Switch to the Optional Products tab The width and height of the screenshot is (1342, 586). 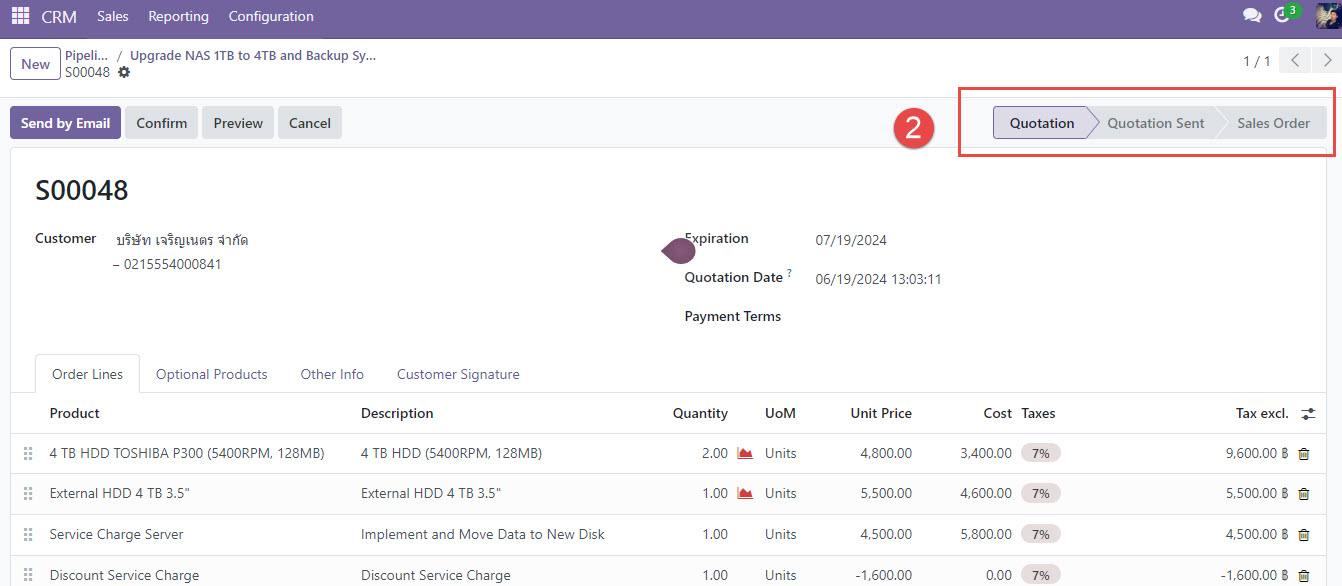212,374
